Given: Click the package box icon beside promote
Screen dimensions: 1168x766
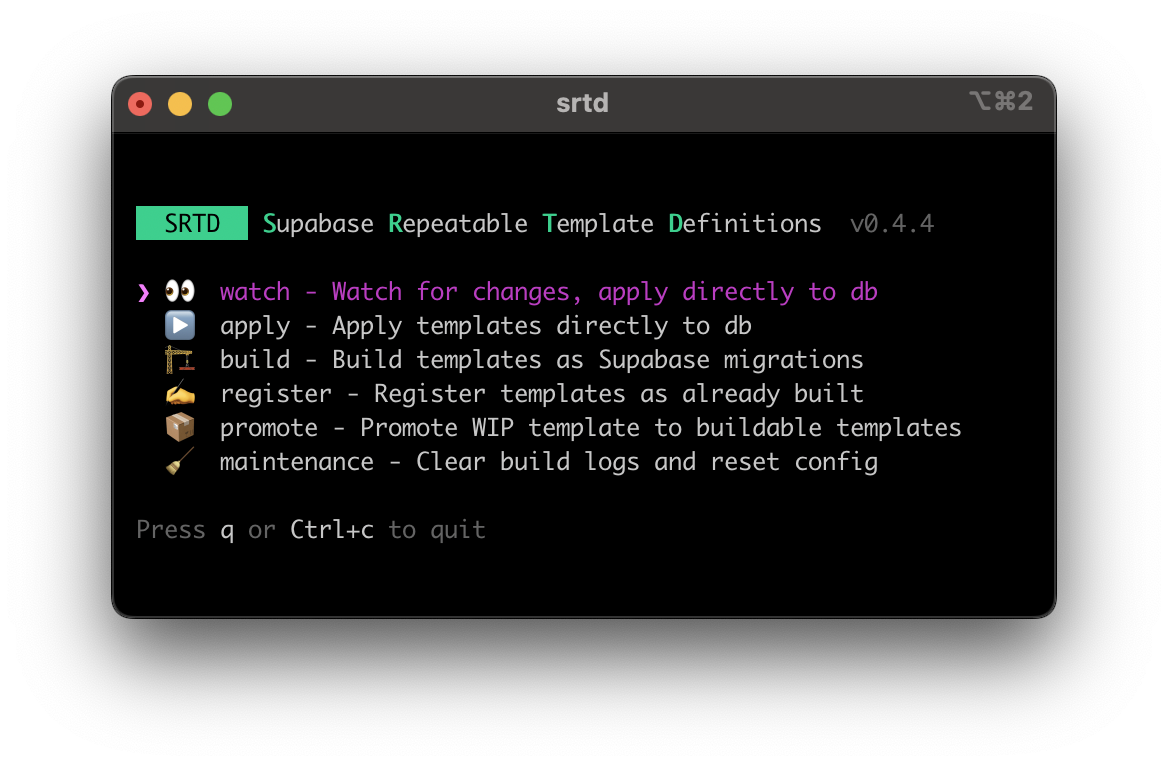Looking at the screenshot, I should pyautogui.click(x=180, y=428).
